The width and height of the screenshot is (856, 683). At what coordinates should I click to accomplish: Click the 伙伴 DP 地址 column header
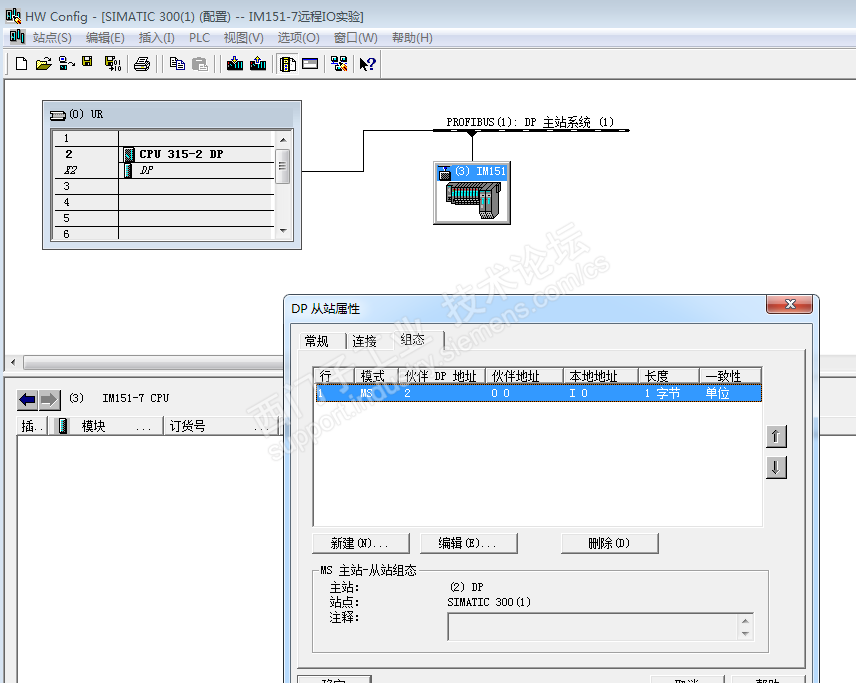click(x=442, y=376)
